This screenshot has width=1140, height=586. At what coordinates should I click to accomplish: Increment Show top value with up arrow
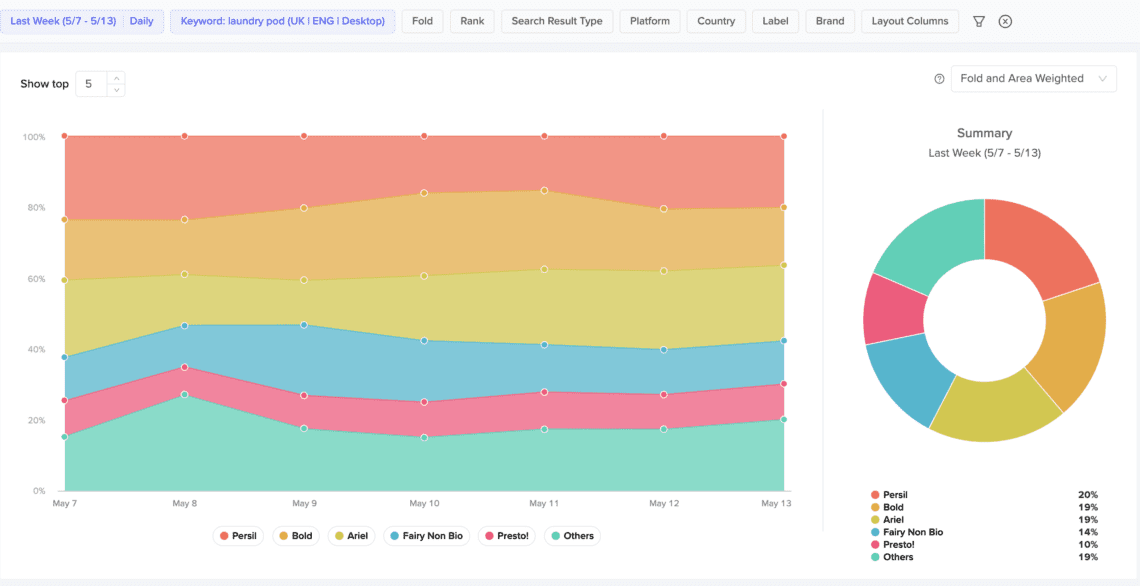[x=116, y=78]
